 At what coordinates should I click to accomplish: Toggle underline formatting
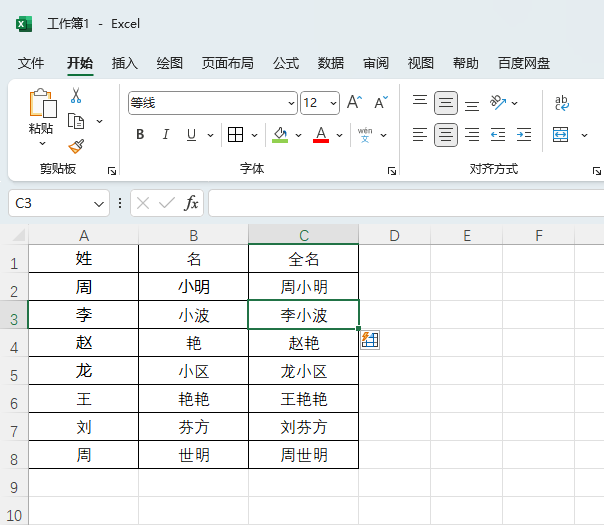pyautogui.click(x=191, y=135)
